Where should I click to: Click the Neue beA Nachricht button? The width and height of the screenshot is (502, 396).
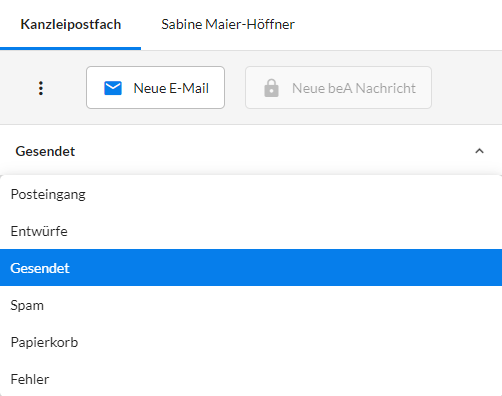338,87
